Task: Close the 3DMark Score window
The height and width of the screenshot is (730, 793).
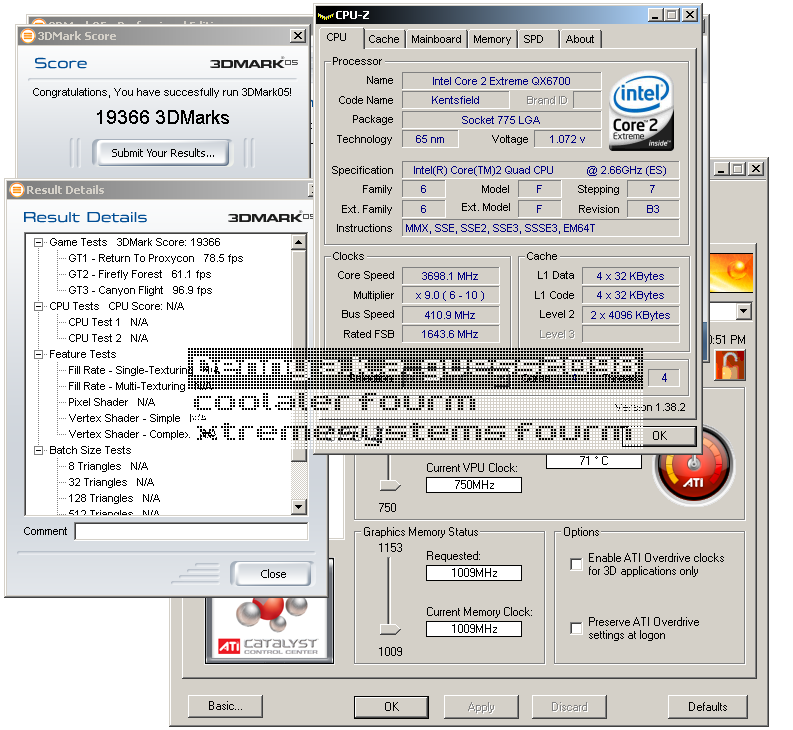Action: (x=297, y=36)
